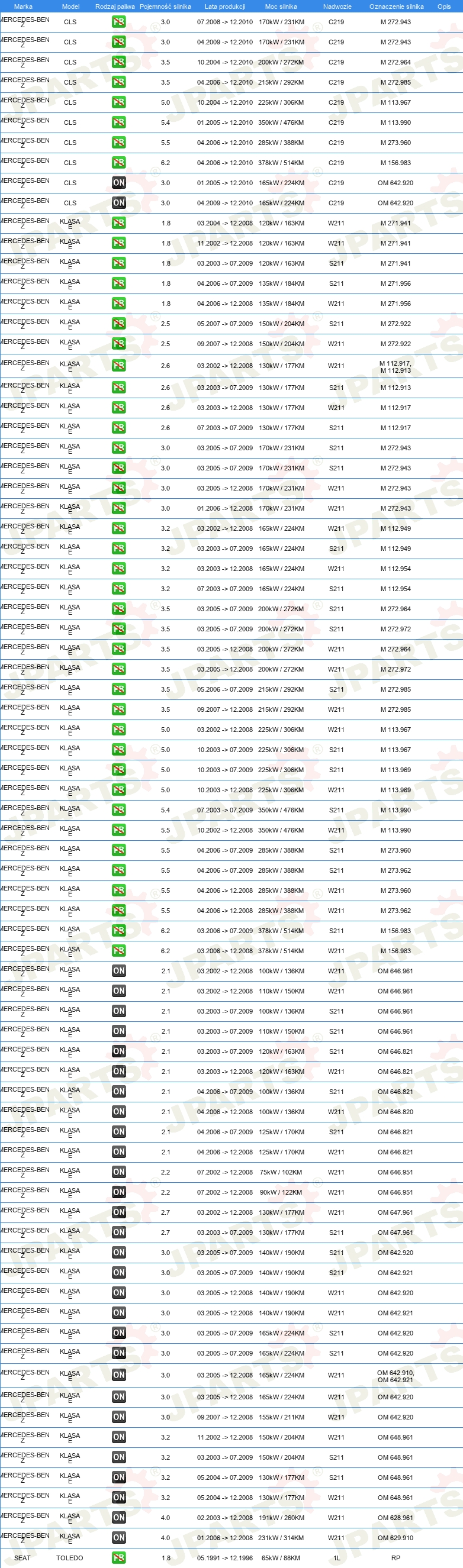Click the Marka column header

coord(23,7)
